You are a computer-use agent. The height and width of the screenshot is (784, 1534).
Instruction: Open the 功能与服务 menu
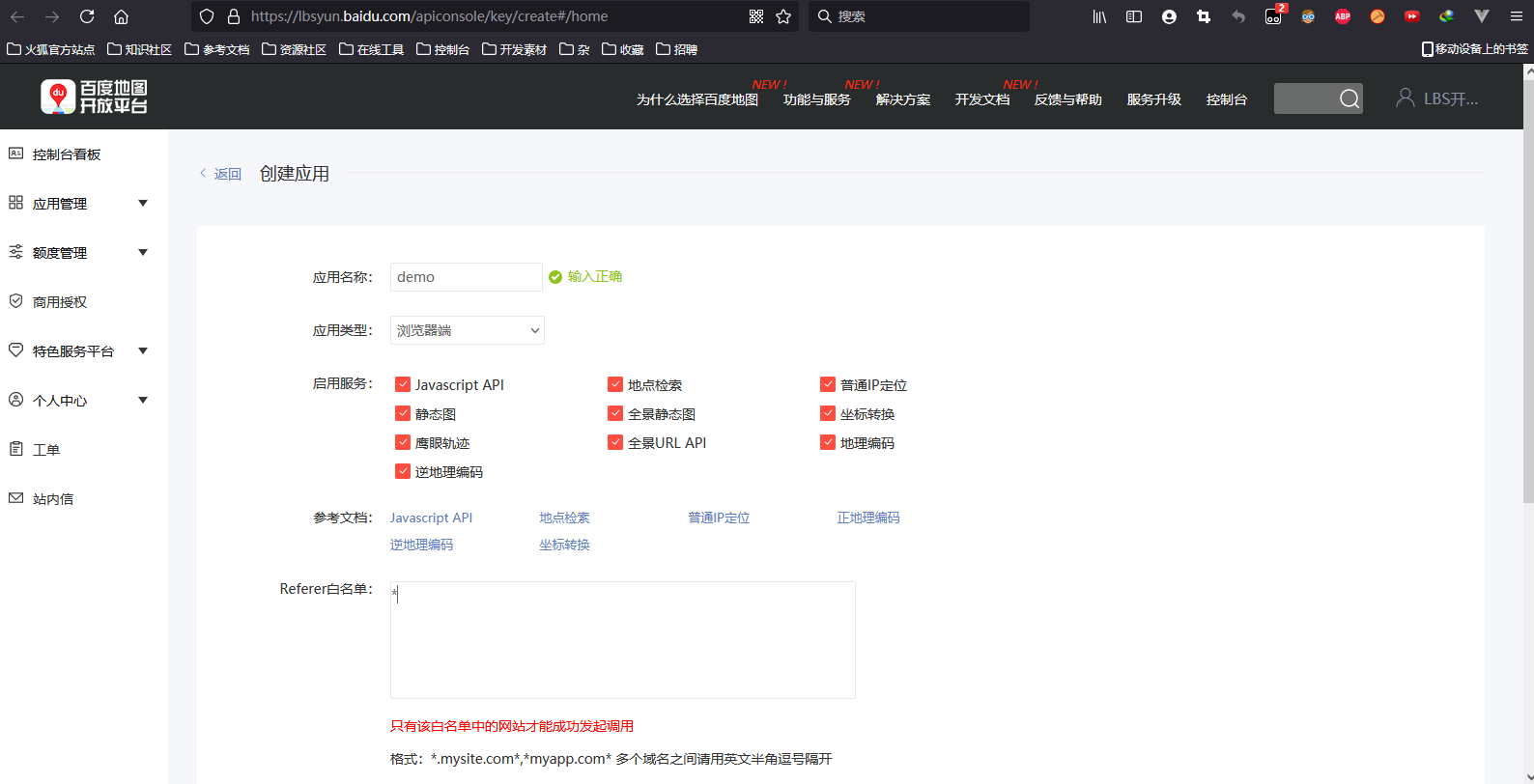(817, 99)
